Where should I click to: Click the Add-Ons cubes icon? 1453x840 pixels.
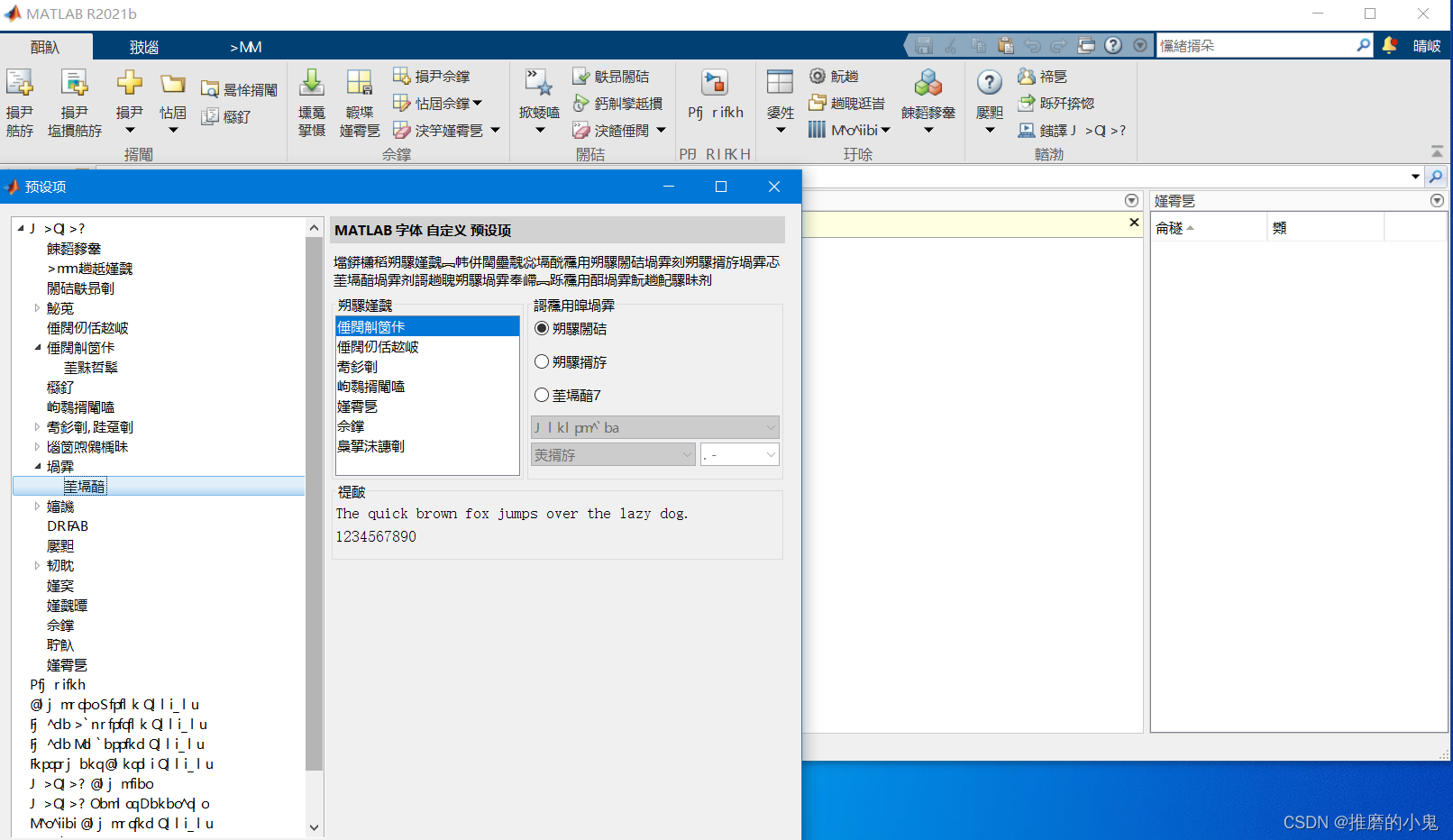928,83
